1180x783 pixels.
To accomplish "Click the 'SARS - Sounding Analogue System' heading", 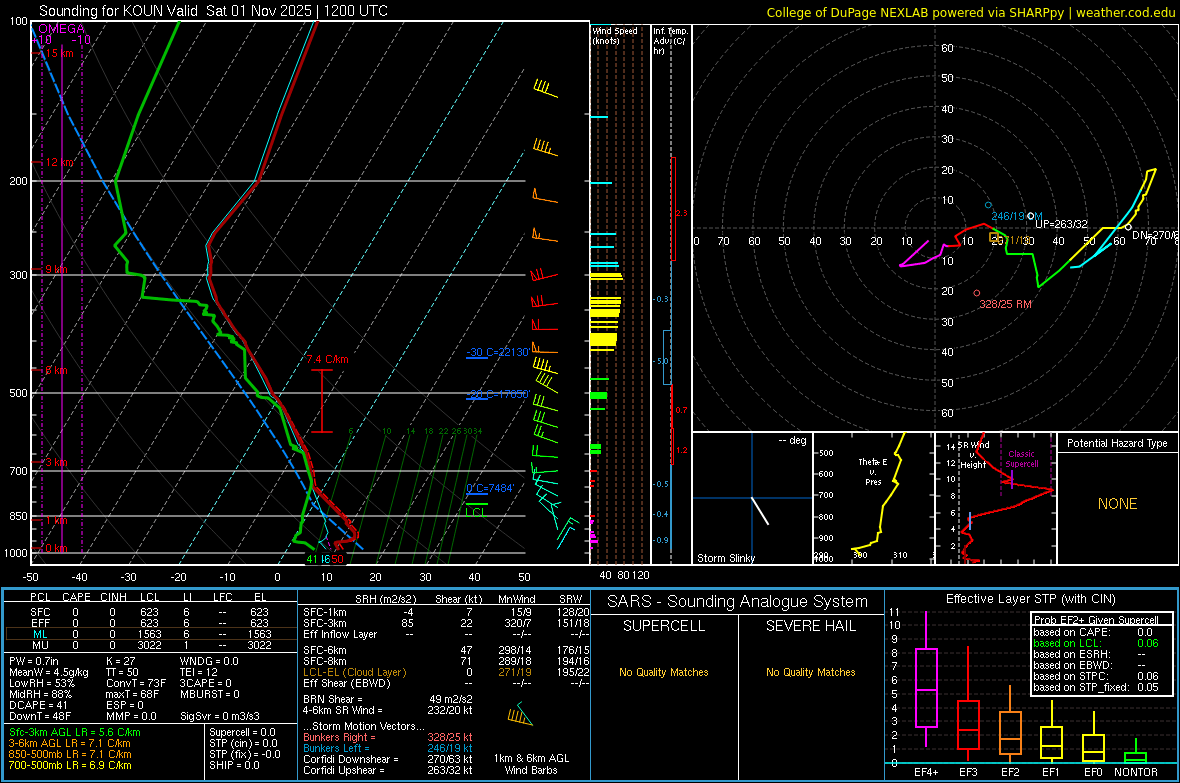I will coord(738,602).
